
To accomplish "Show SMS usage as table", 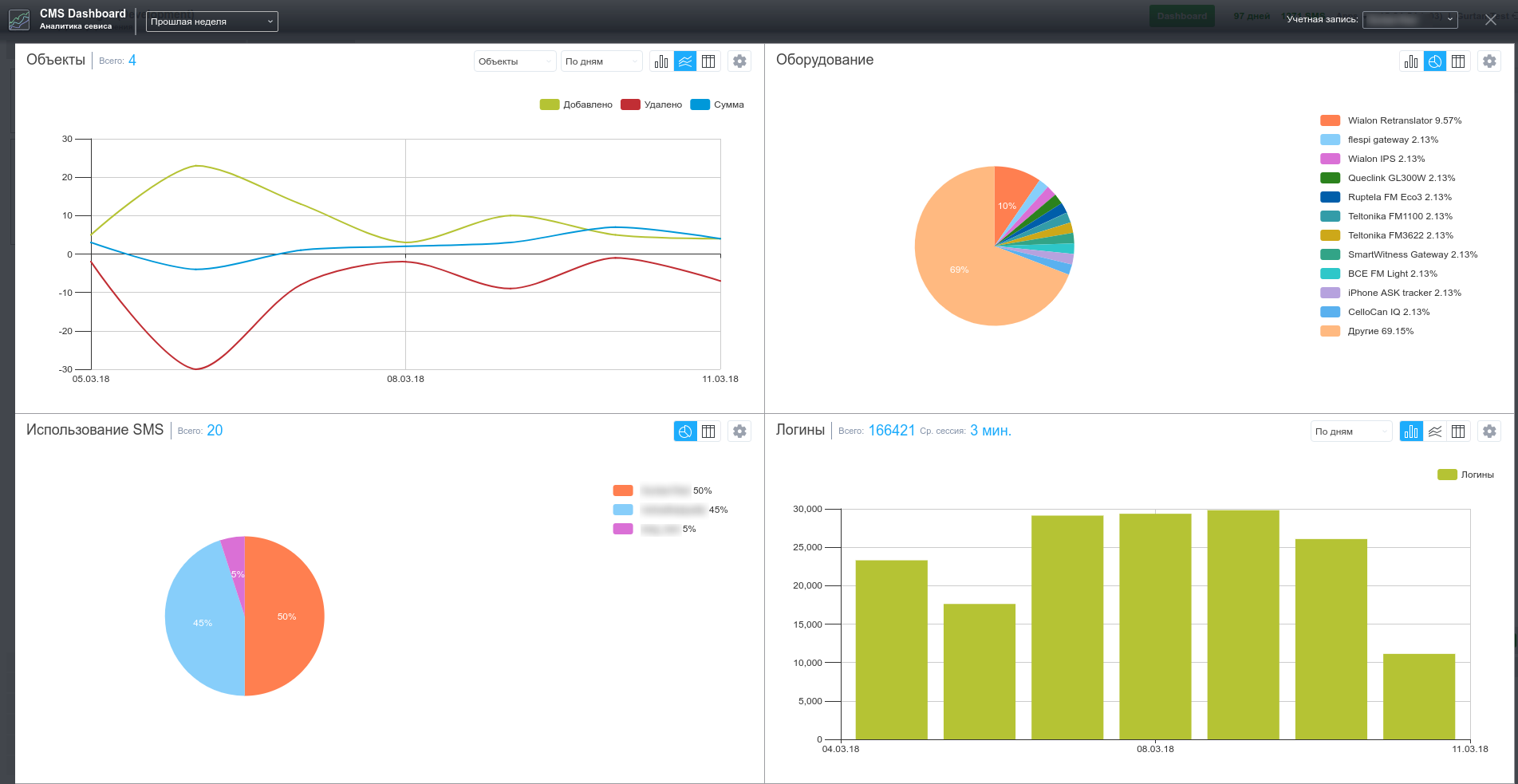I will click(708, 431).
